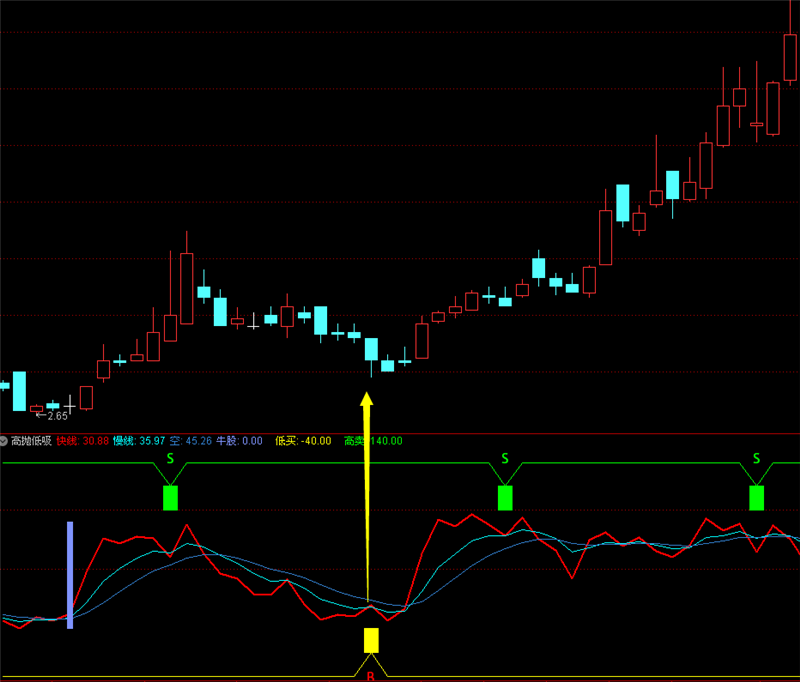Click the 快线: 30.88 value
The height and width of the screenshot is (682, 800).
[83, 441]
